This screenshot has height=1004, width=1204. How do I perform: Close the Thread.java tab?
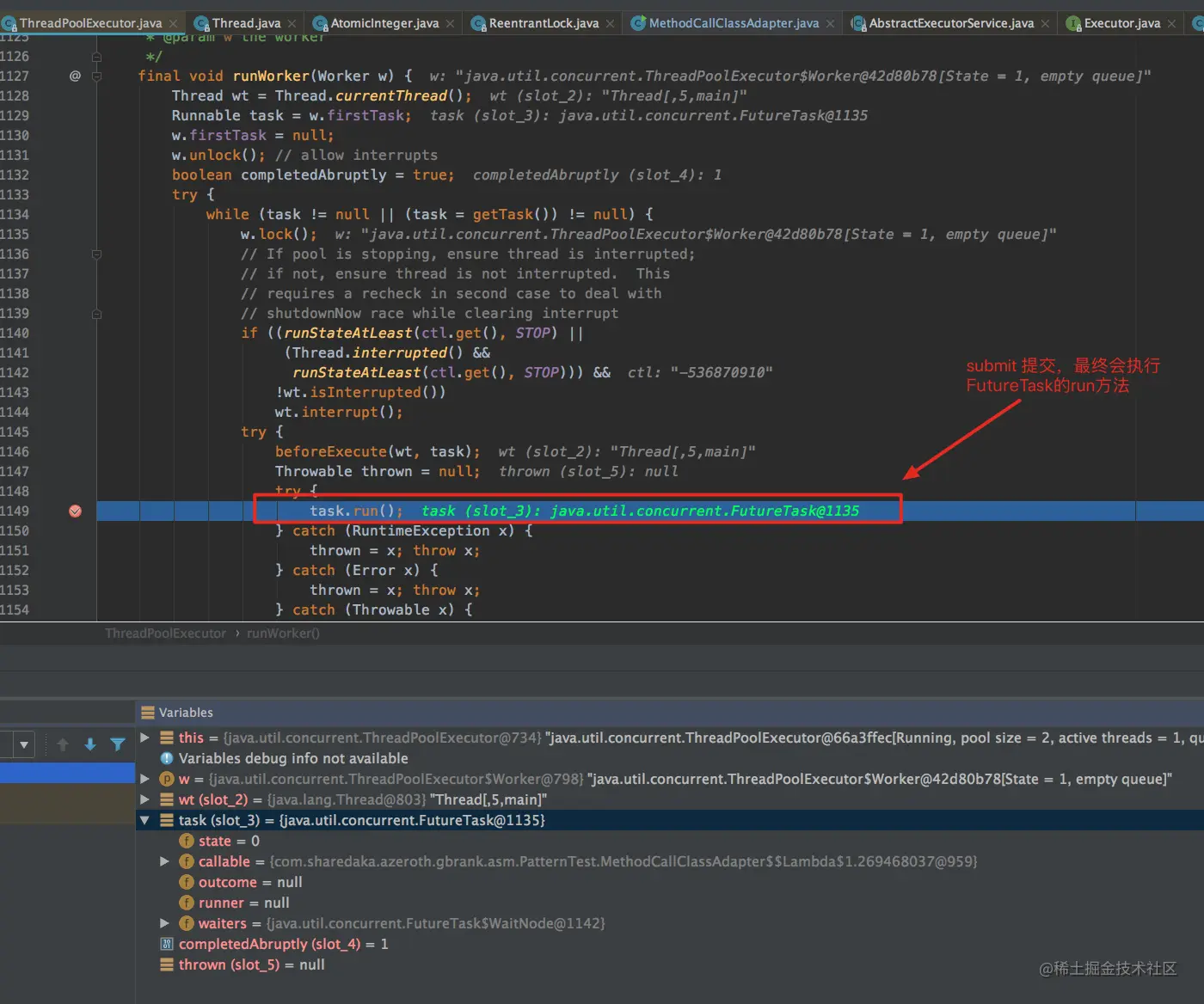click(x=292, y=23)
